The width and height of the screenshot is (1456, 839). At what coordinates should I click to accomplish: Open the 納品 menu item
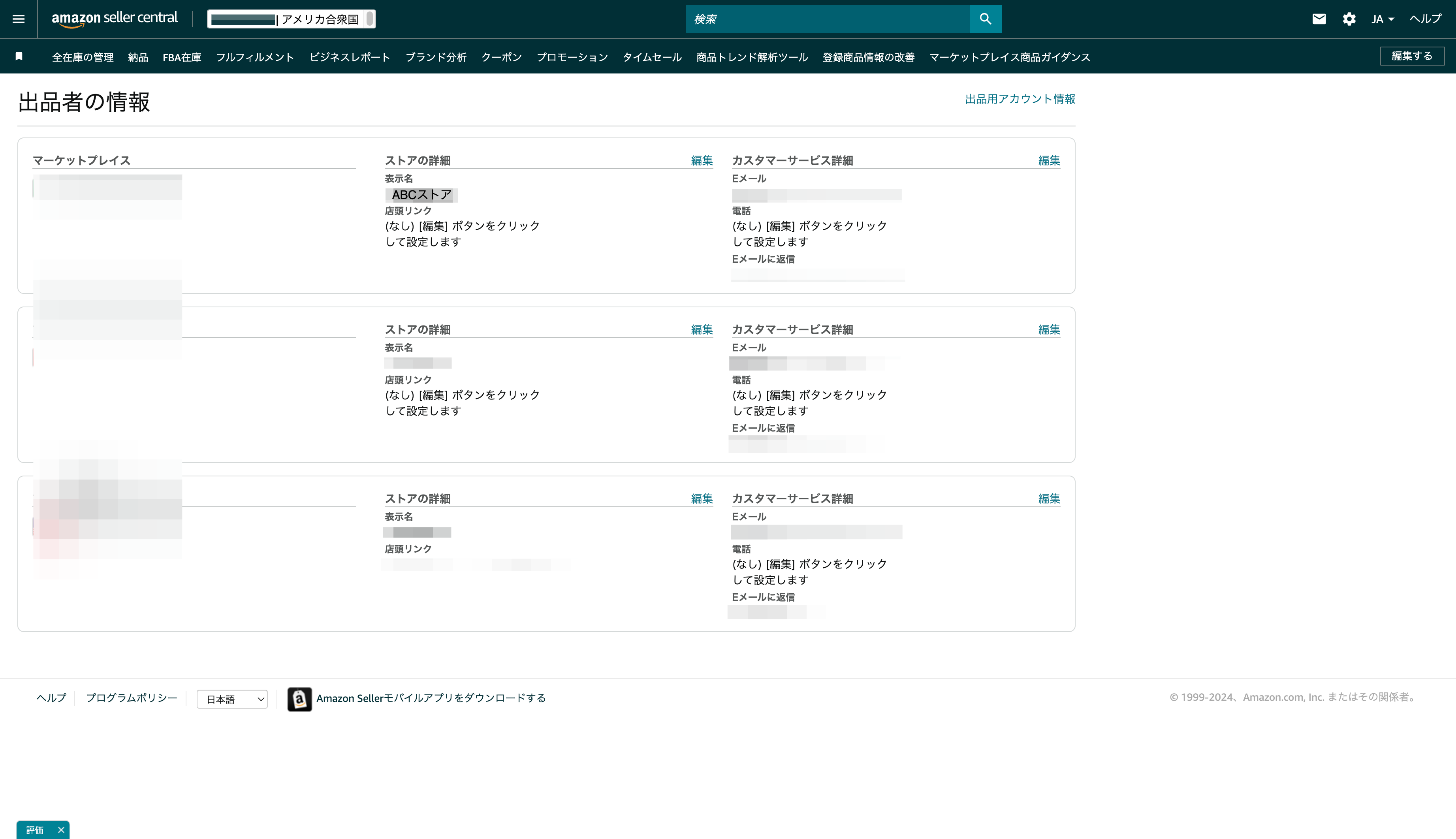pos(138,57)
